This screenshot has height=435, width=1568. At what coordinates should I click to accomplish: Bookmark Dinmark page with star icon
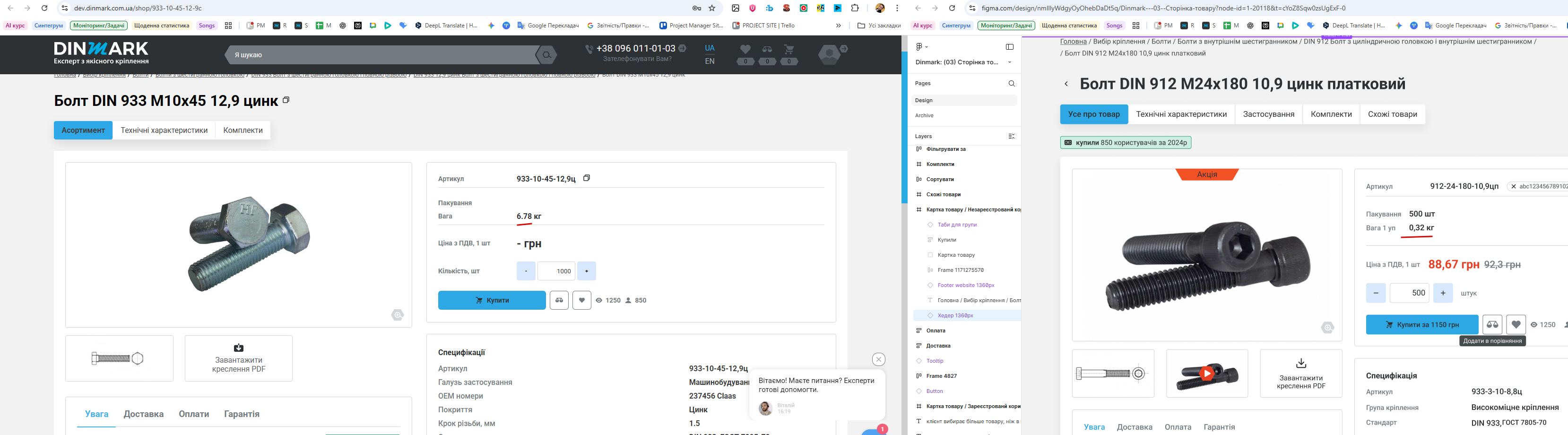coord(712,8)
